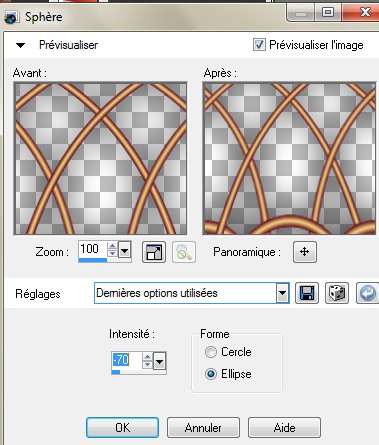The image size is (379, 445).
Task: Click the Intensité blue slider bar
Action: (116, 372)
